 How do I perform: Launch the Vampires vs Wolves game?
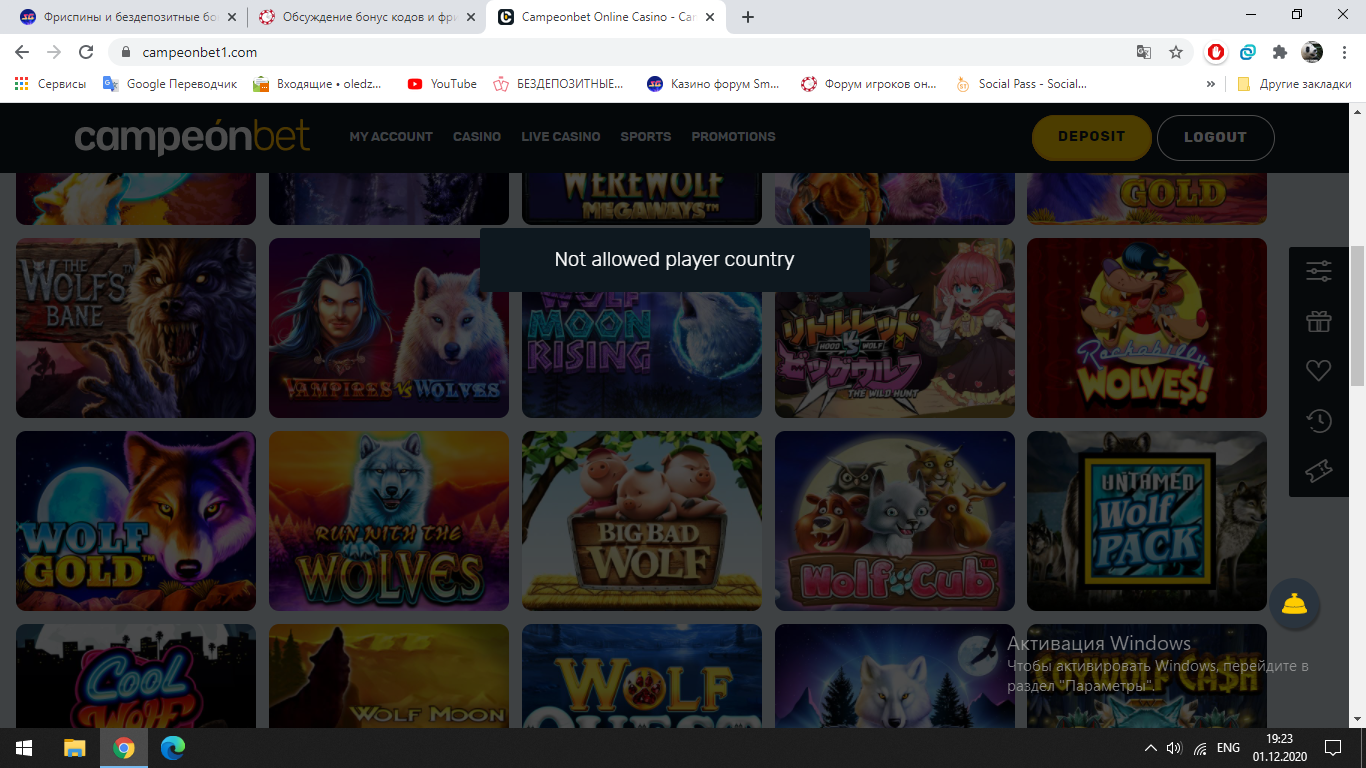click(x=389, y=328)
